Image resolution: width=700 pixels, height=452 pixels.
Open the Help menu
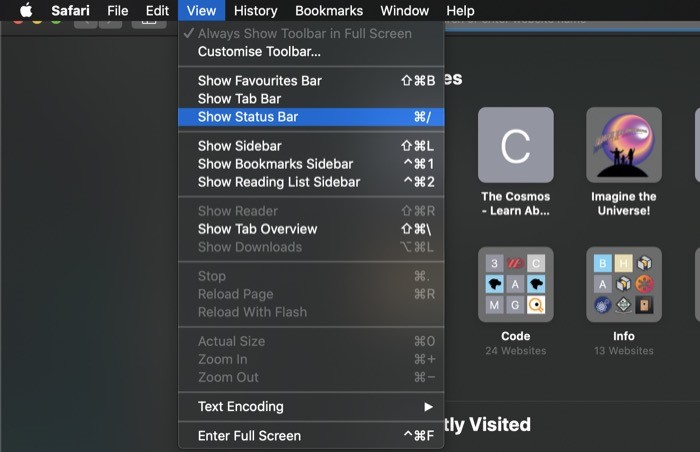(x=460, y=10)
